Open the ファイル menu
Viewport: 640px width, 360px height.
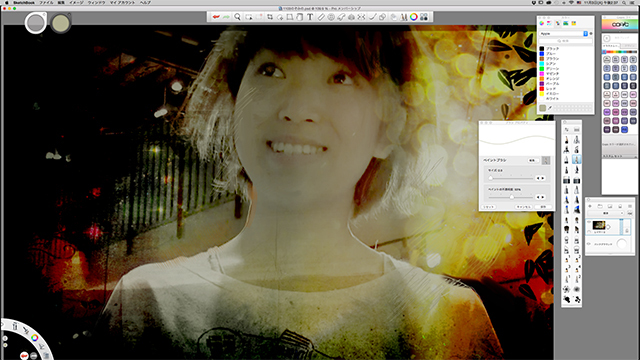[46, 2]
